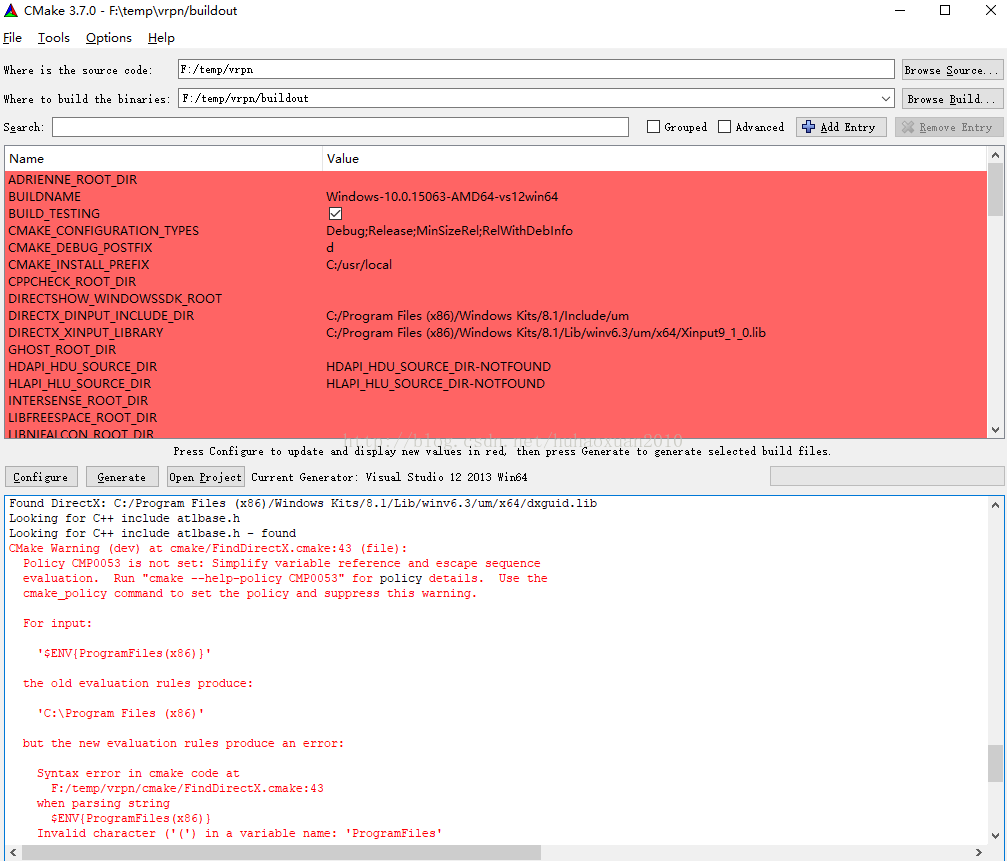Click the Add Entry button
The height and width of the screenshot is (861, 1007).
click(x=841, y=127)
